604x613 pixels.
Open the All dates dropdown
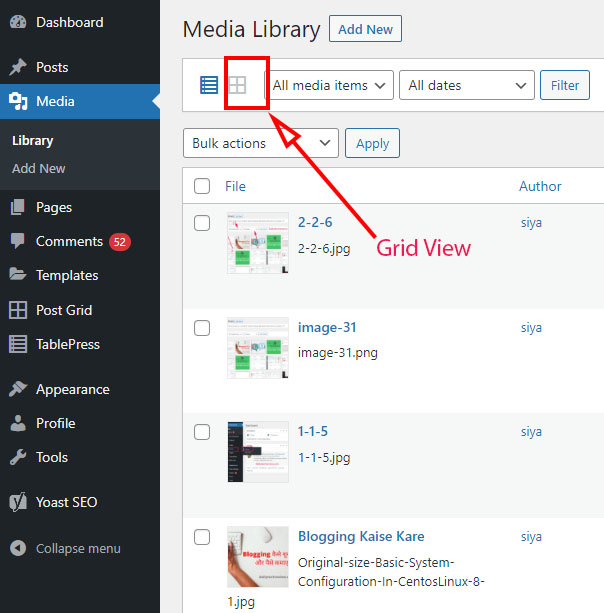click(x=467, y=85)
